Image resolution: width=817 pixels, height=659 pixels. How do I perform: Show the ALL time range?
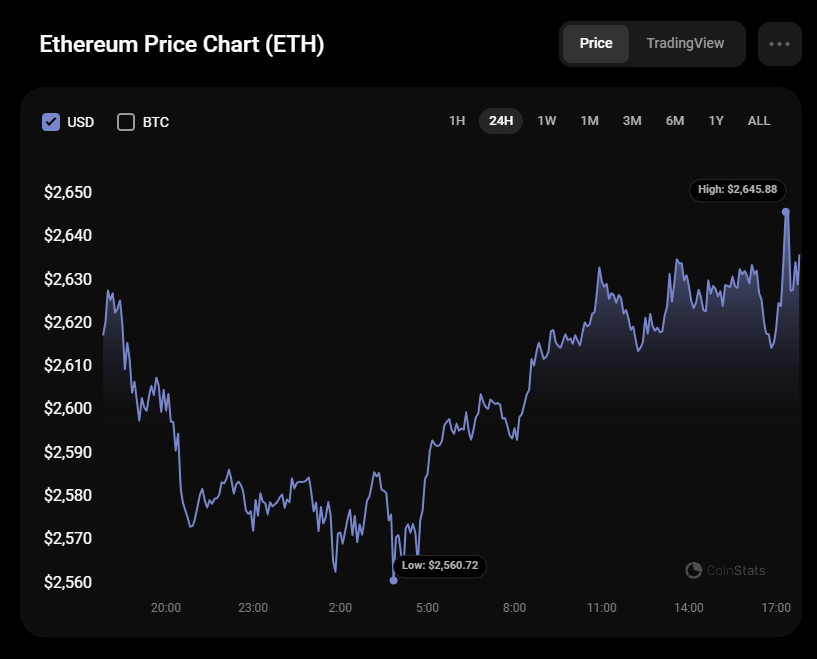tap(759, 121)
